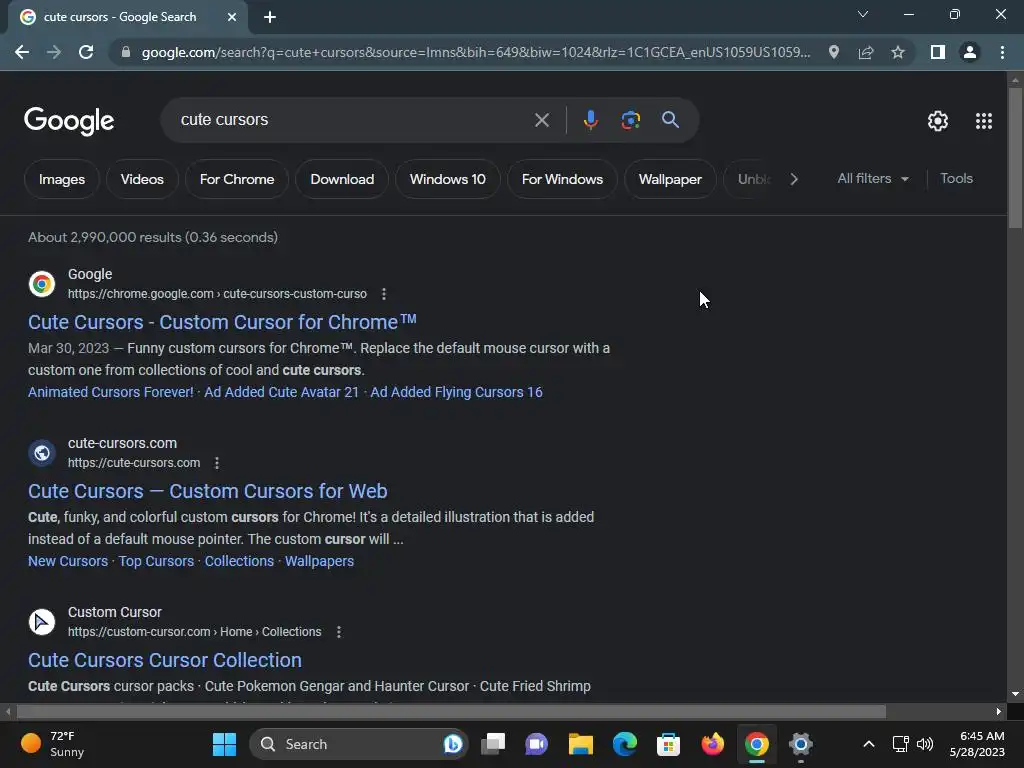Share this page from address bar
Image resolution: width=1024 pixels, height=768 pixels.
tap(866, 52)
